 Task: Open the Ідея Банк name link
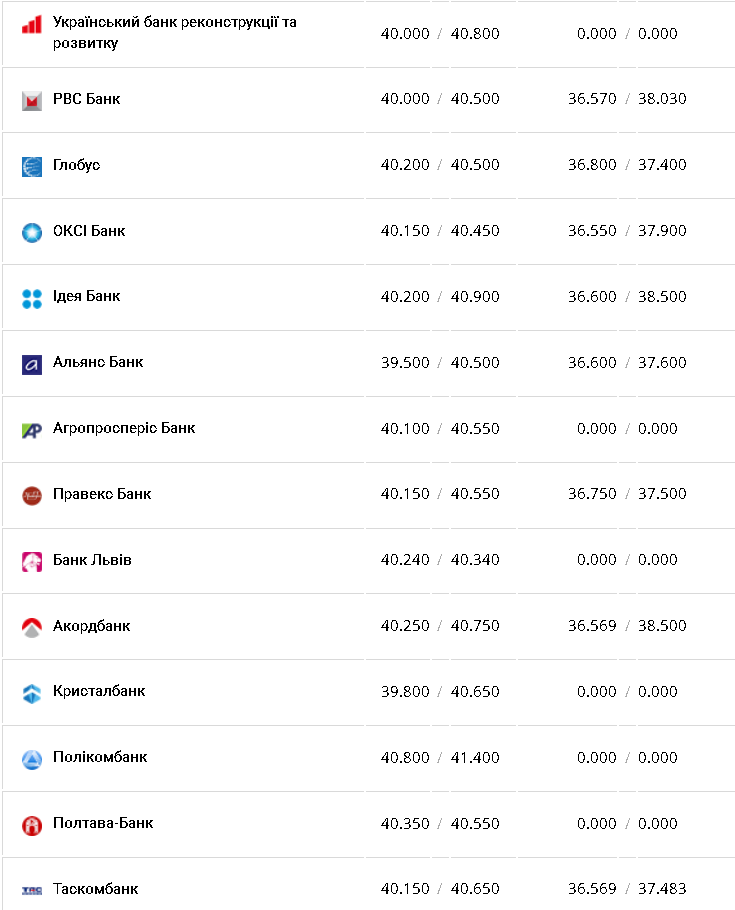[x=86, y=296]
